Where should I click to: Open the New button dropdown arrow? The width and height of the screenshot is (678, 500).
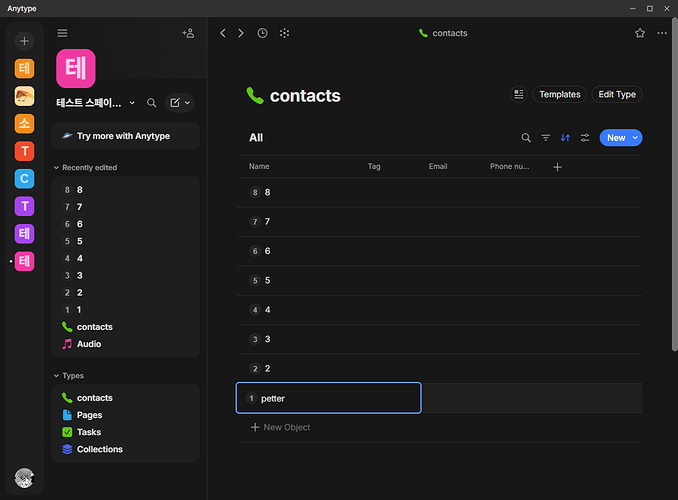point(635,138)
